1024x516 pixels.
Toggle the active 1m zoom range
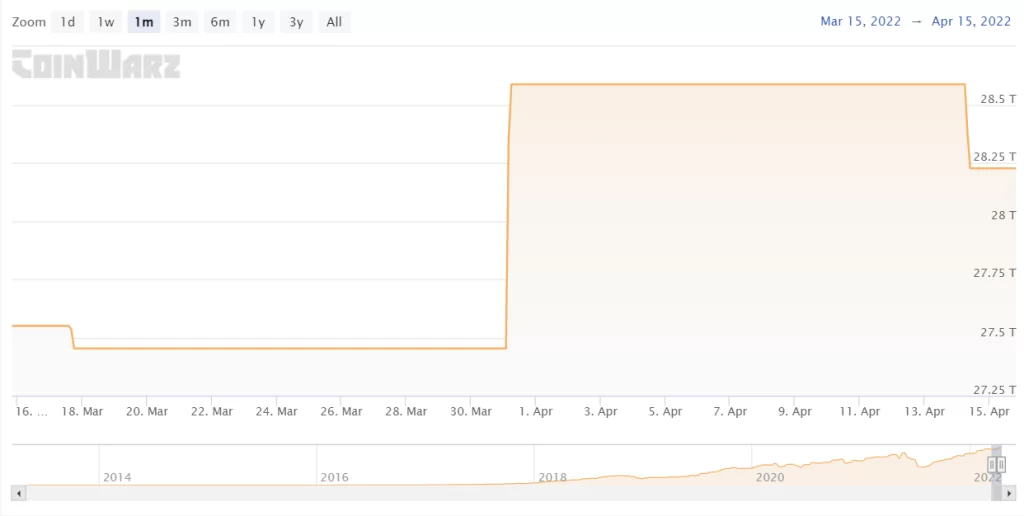click(144, 22)
